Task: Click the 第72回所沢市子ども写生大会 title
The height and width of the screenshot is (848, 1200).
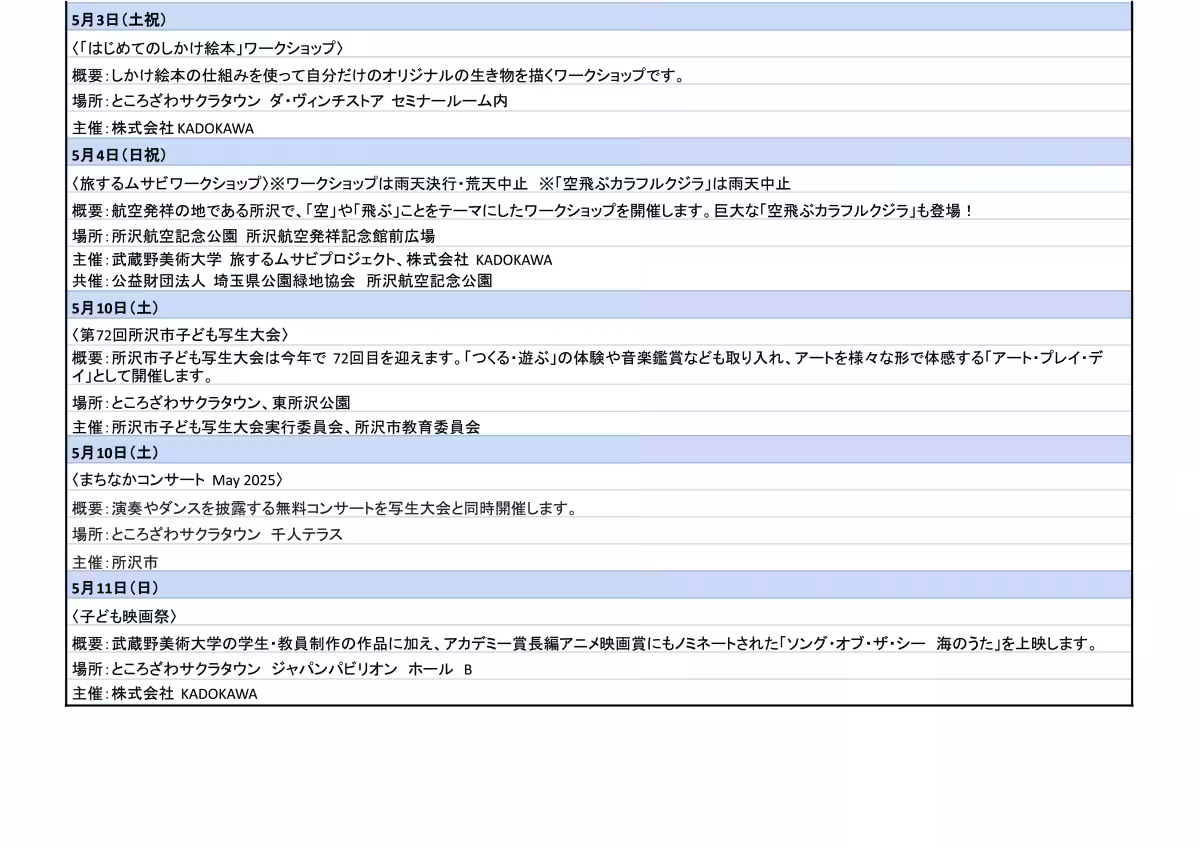Action: click(181, 334)
